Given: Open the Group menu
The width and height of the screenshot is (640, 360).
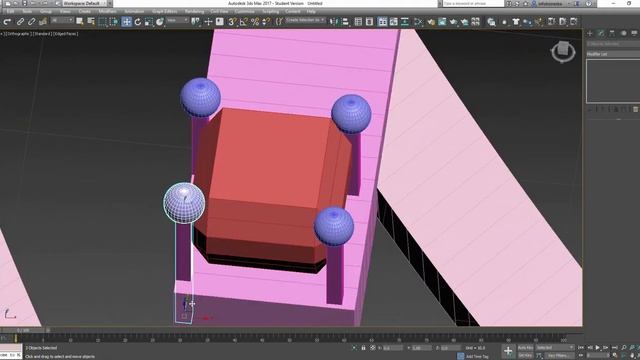Looking at the screenshot, I should click(x=46, y=11).
